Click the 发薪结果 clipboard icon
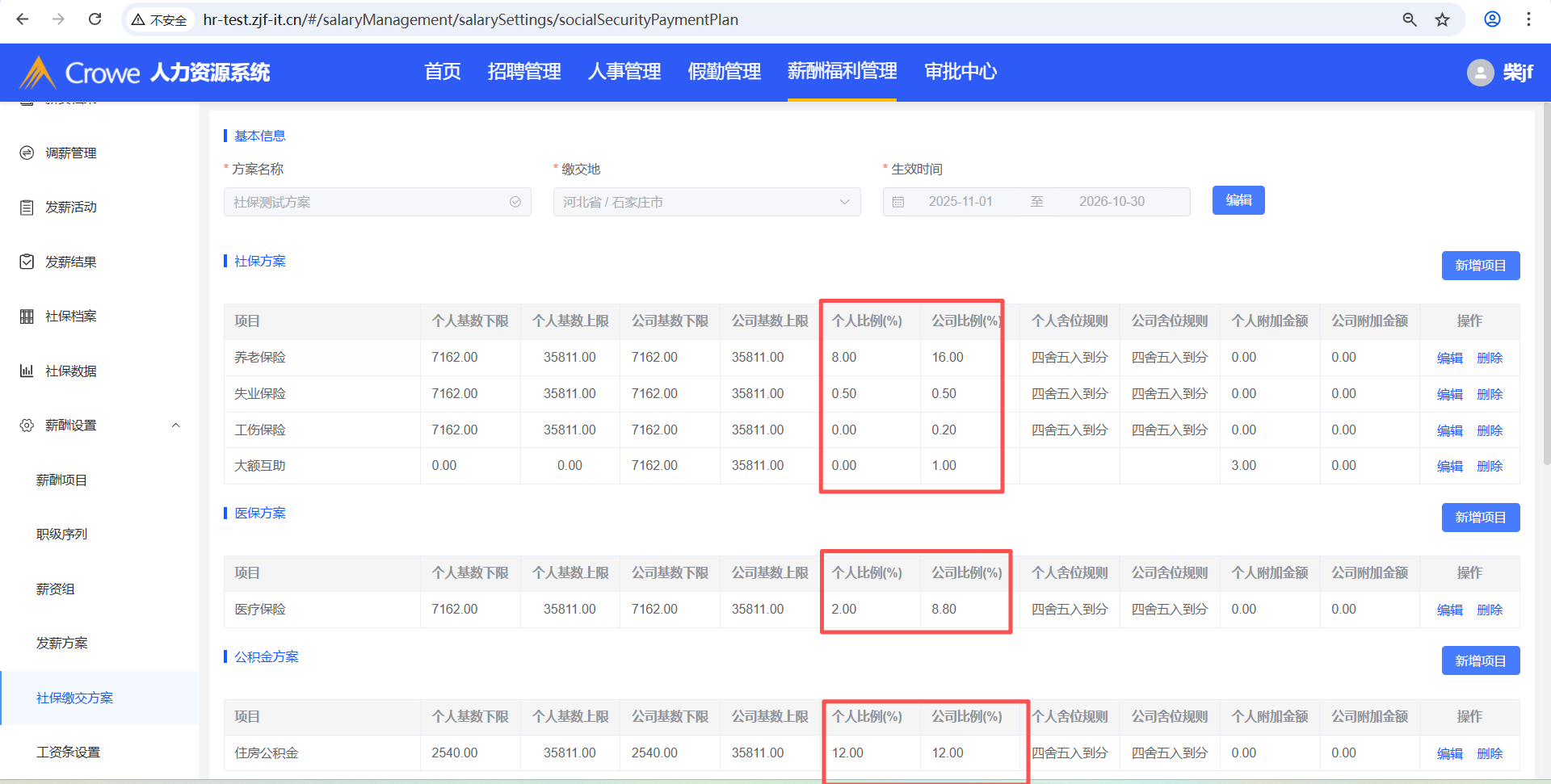 tap(27, 262)
